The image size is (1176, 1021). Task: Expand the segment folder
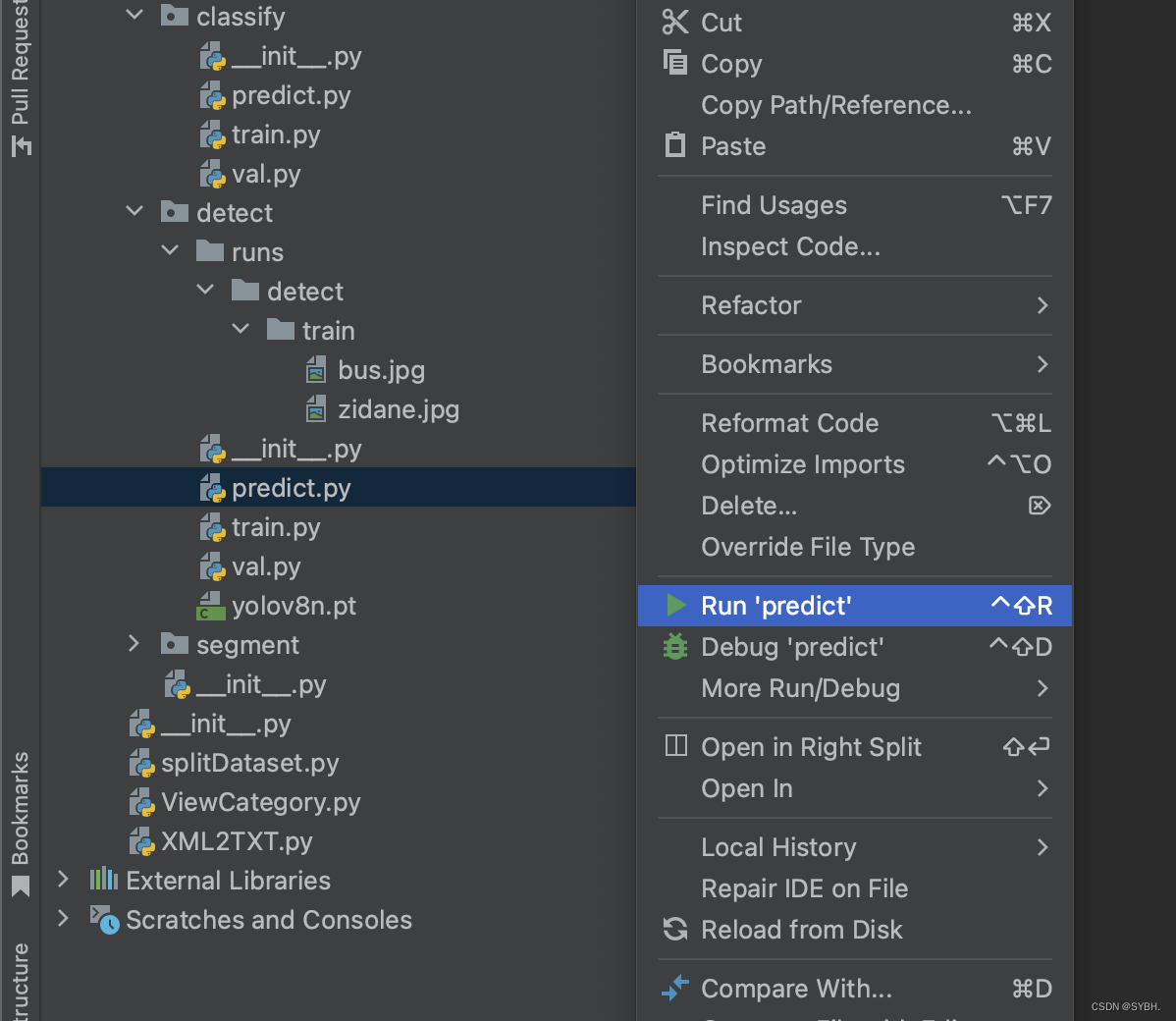135,644
